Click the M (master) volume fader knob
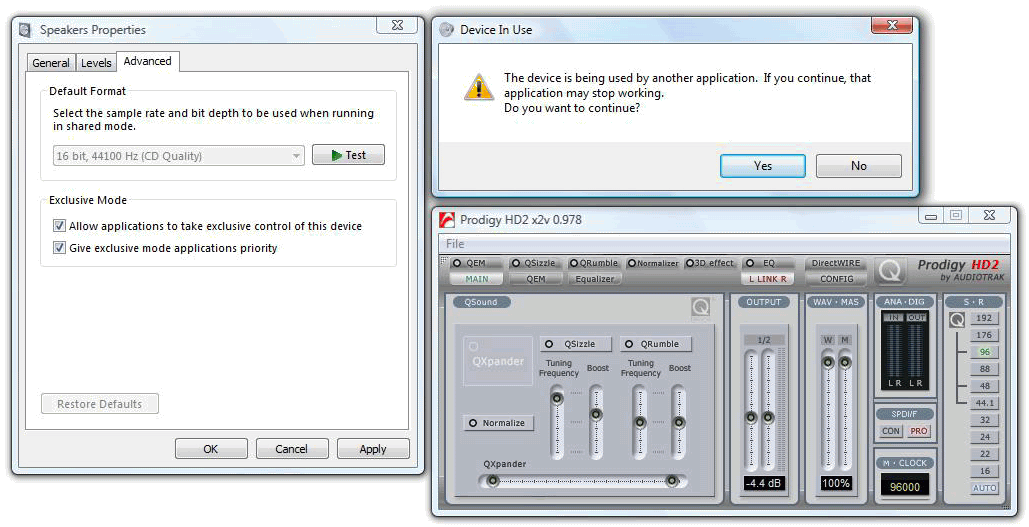The image size is (1029, 527). tap(845, 362)
